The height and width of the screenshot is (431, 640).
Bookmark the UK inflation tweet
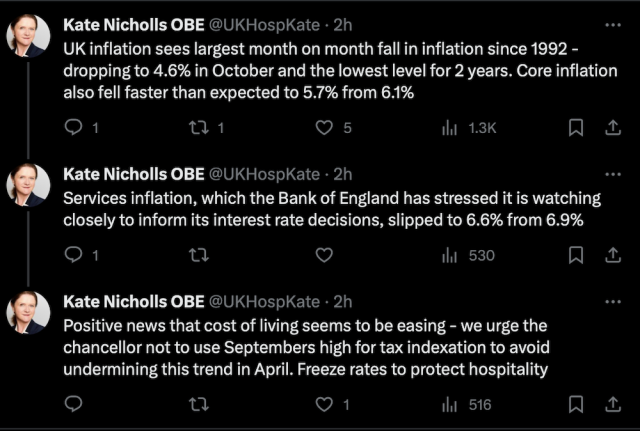(x=575, y=127)
